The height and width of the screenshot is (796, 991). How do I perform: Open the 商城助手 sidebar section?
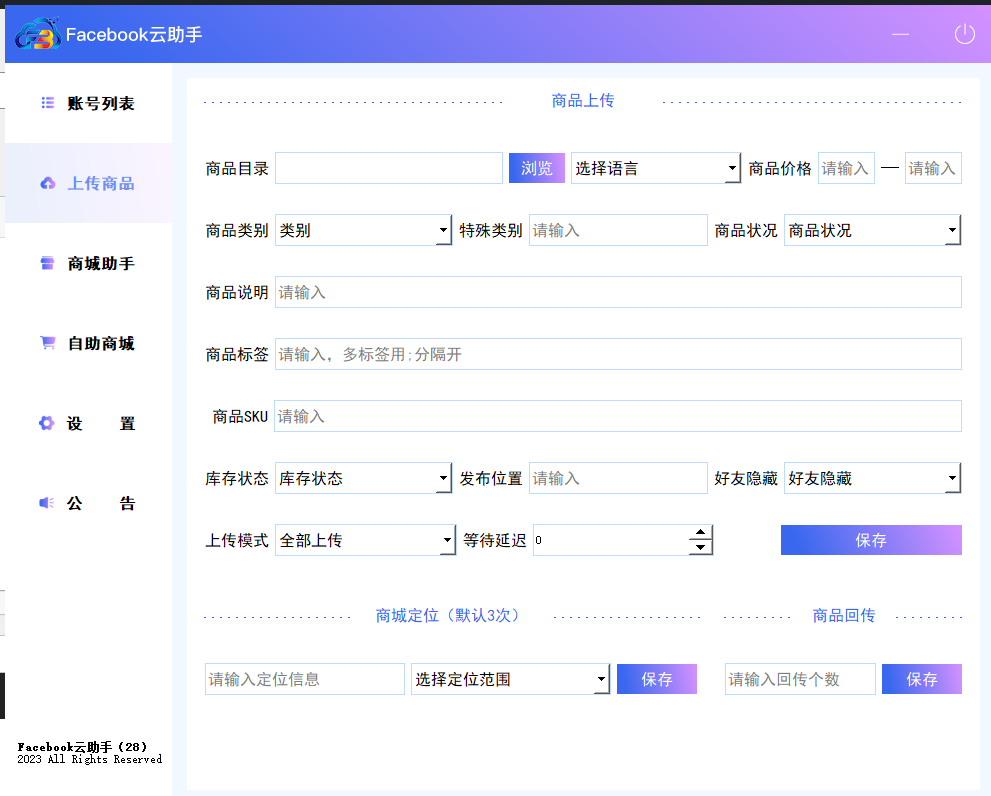[x=100, y=263]
